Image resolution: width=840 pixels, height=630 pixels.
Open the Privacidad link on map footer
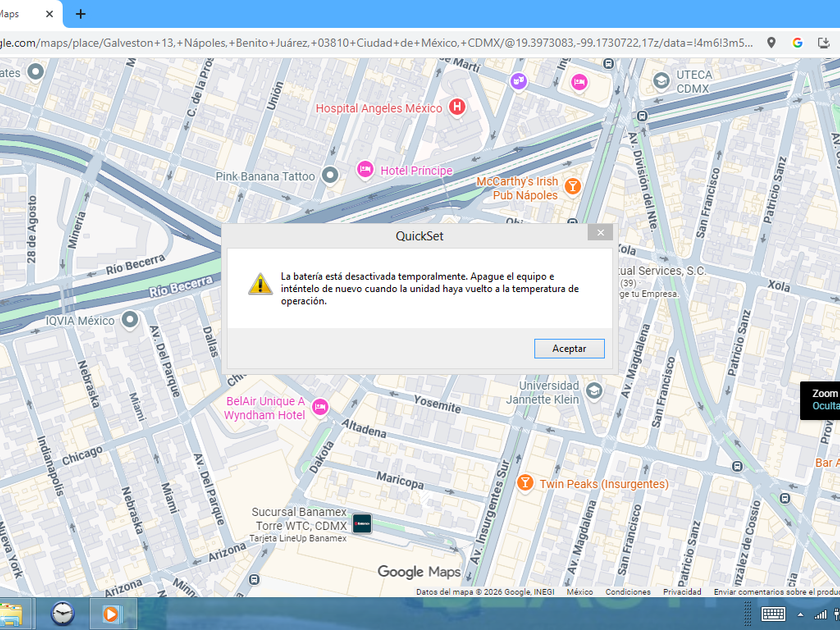pos(682,592)
